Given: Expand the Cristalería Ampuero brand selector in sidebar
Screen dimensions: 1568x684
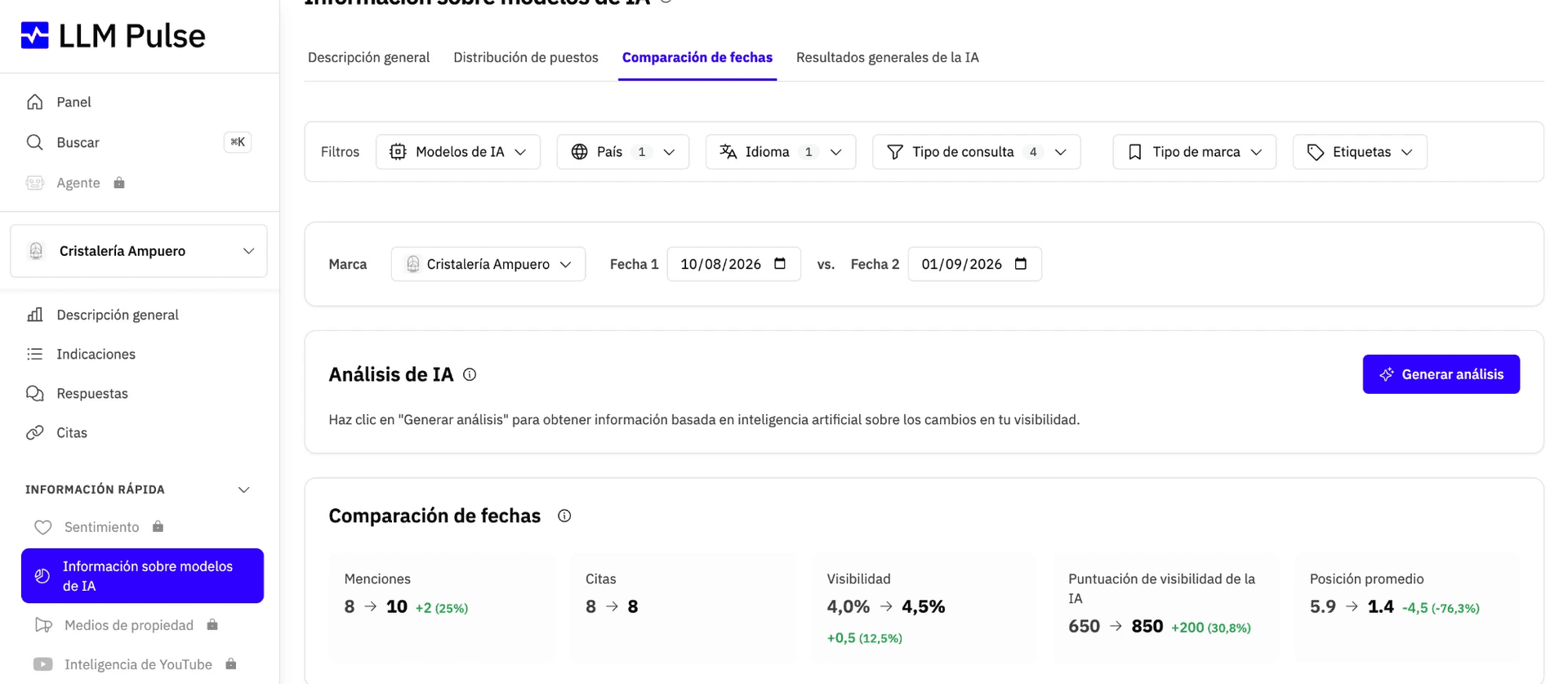Looking at the screenshot, I should coord(139,251).
